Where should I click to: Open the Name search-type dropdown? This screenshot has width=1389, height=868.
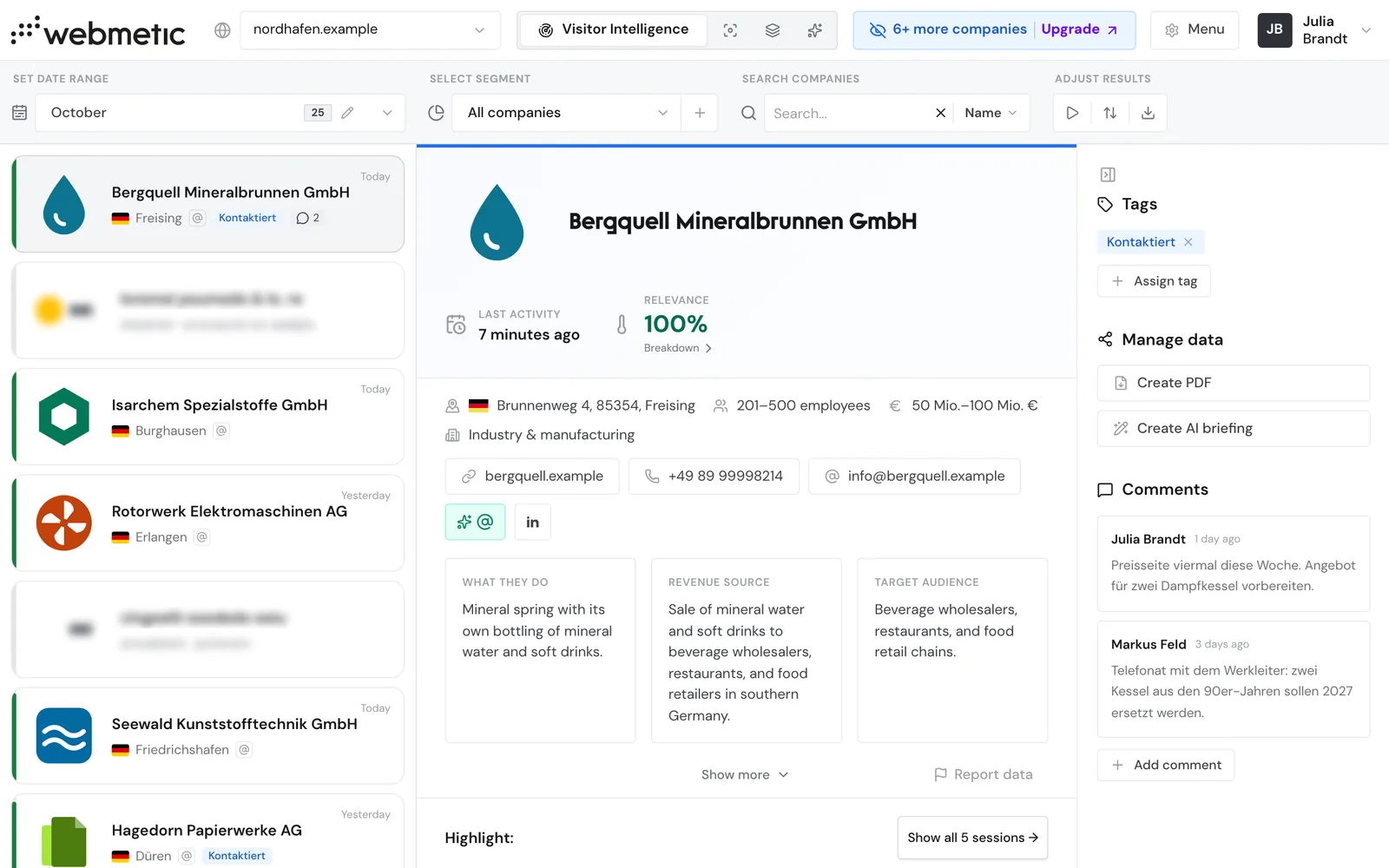(991, 113)
